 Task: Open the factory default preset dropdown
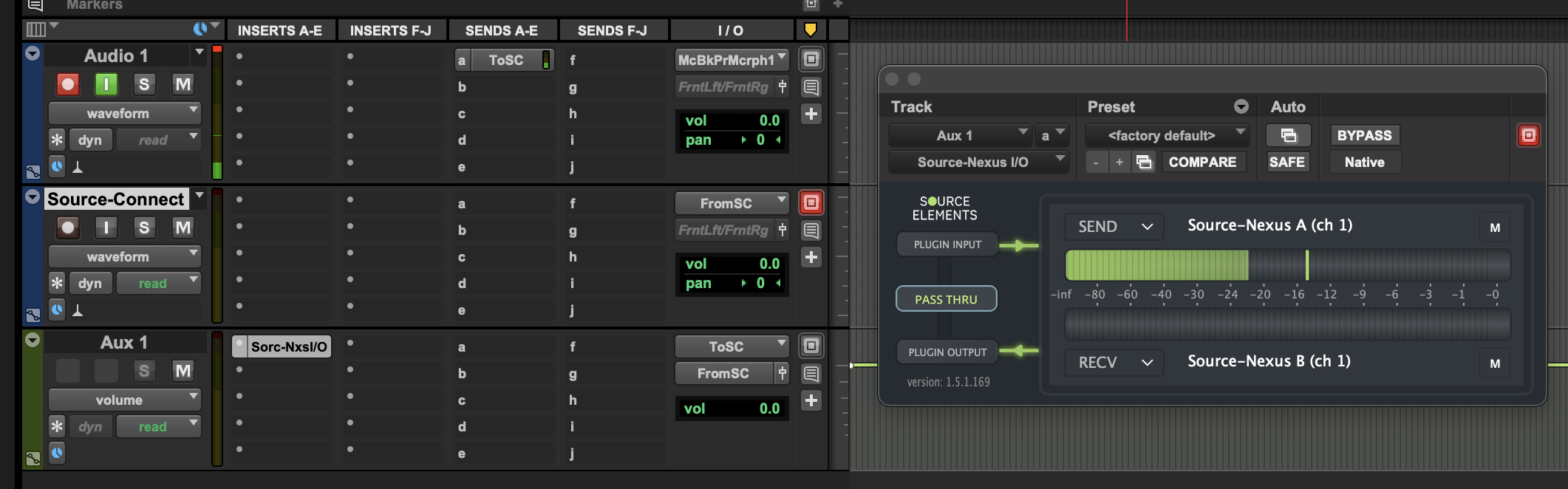pyautogui.click(x=1165, y=135)
